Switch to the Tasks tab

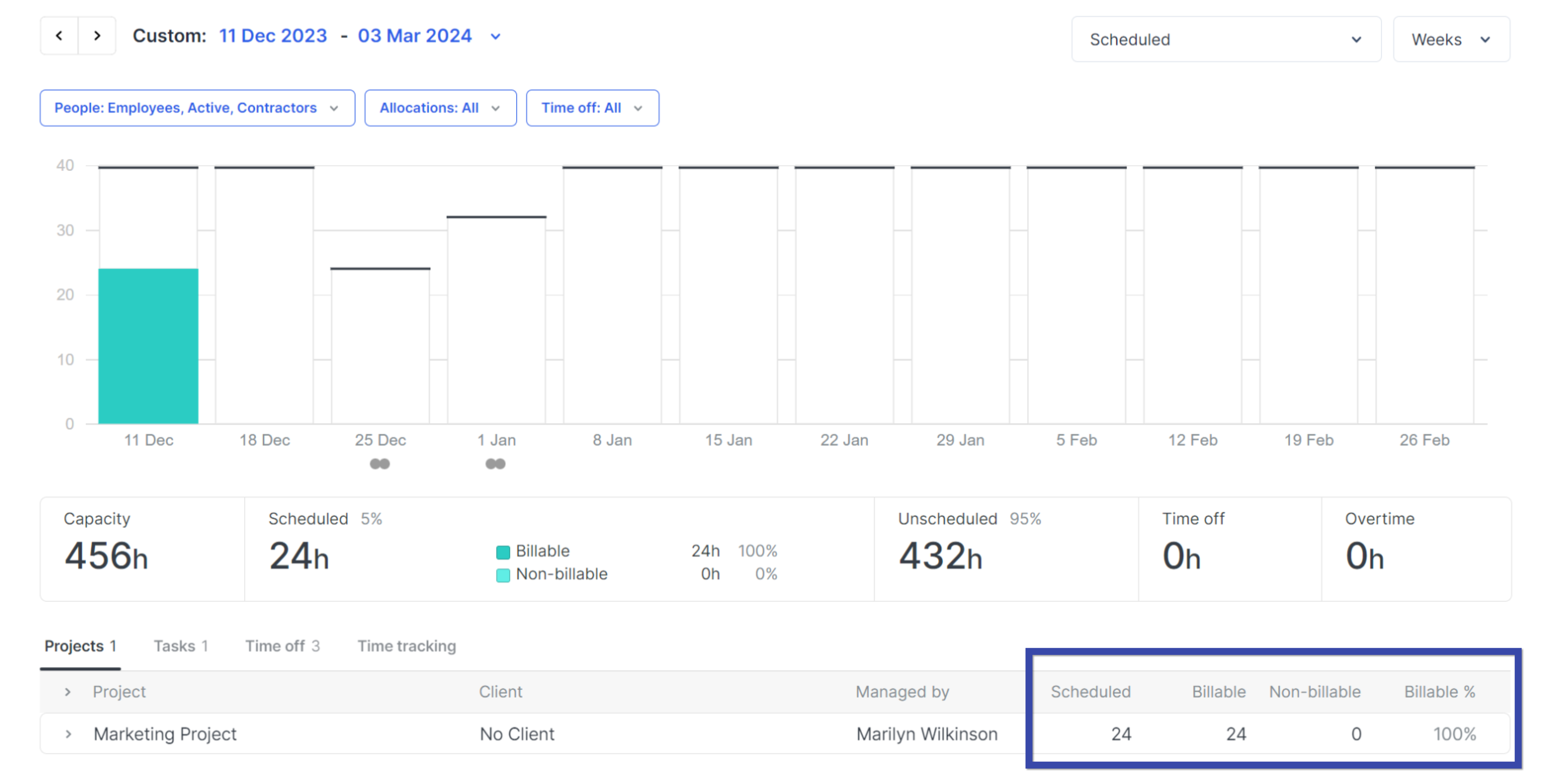click(180, 646)
